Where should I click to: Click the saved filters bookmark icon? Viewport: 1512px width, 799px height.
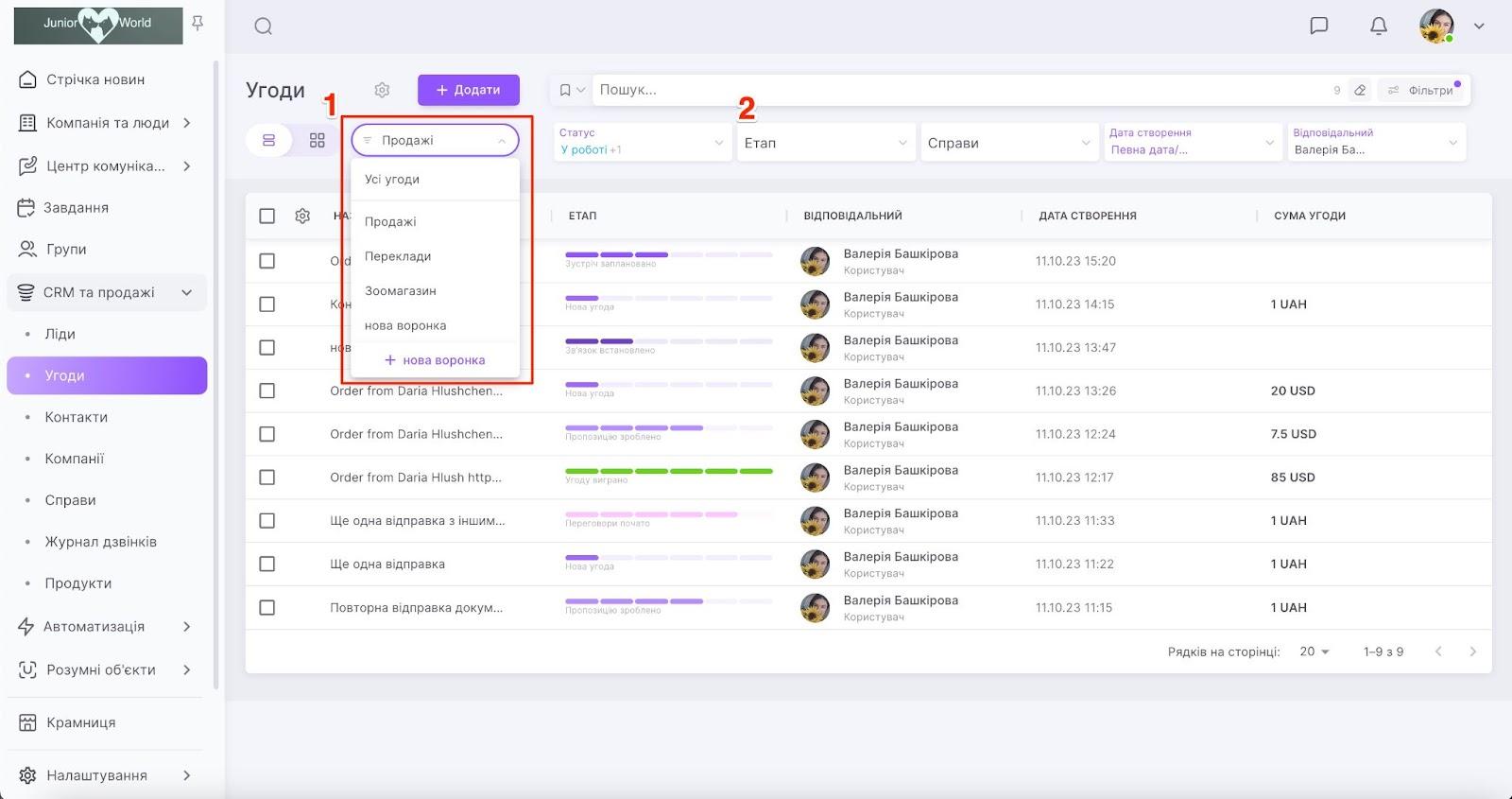pos(565,90)
